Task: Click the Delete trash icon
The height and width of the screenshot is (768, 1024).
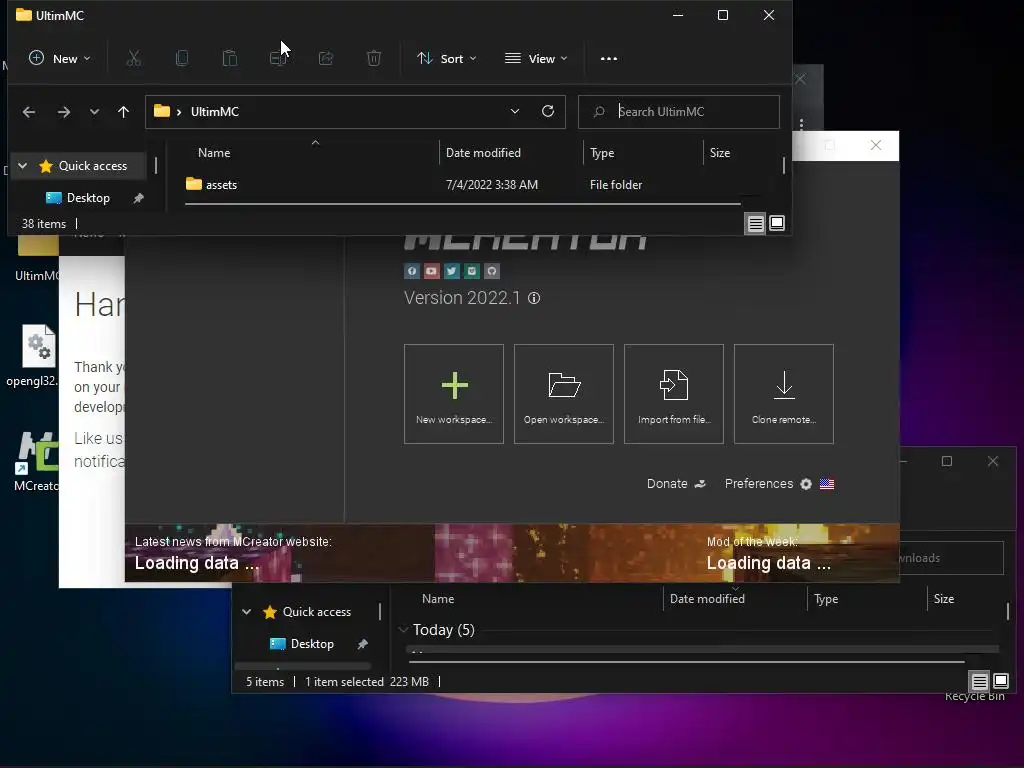Action: [x=374, y=59]
